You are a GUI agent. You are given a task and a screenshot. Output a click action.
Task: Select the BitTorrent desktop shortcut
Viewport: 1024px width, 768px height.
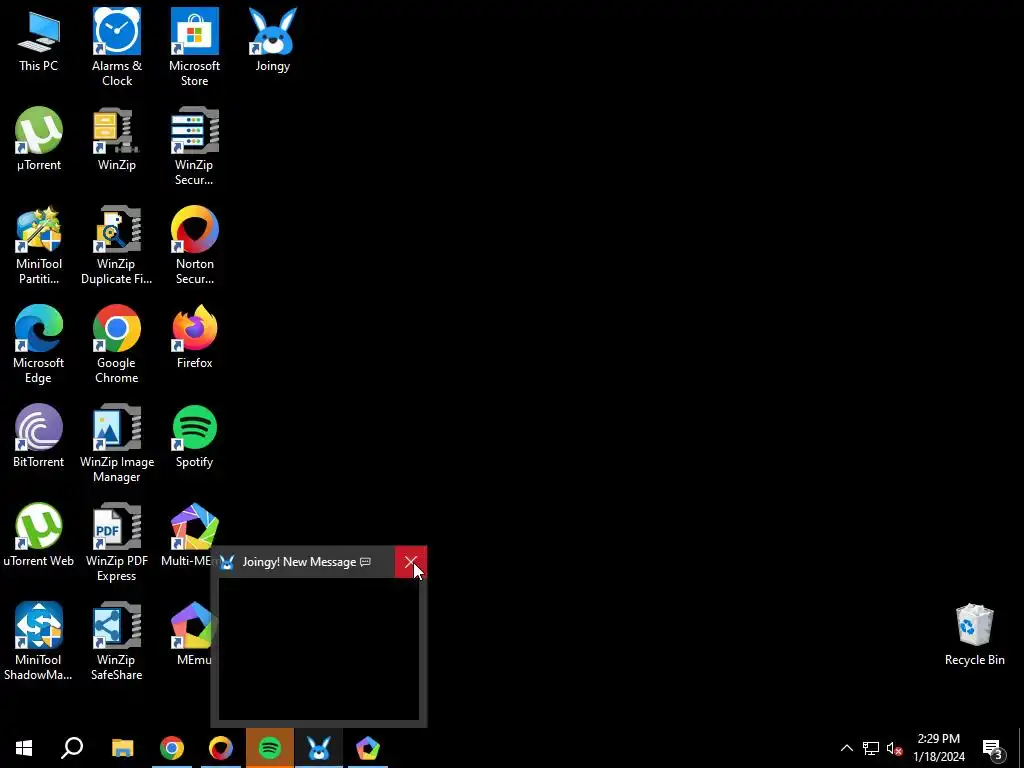(39, 437)
